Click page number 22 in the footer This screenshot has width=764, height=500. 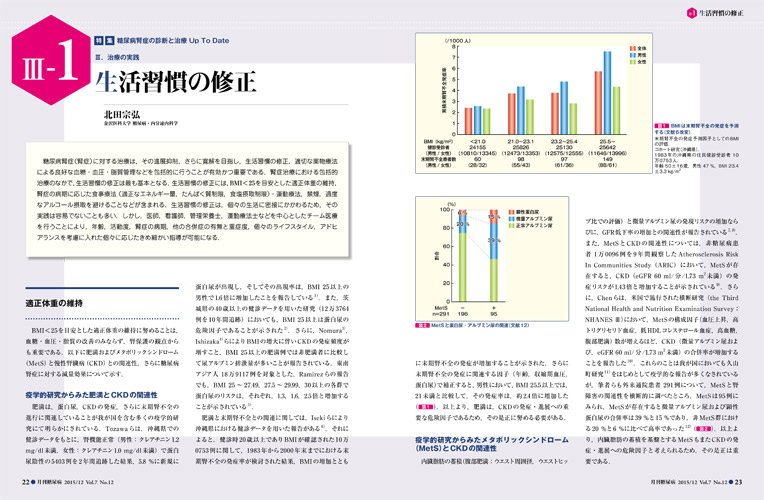coord(26,482)
